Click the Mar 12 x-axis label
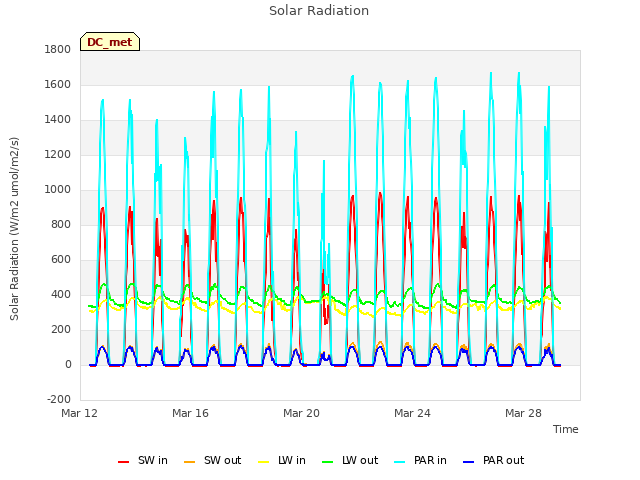This screenshot has height=480, width=640. tap(80, 413)
